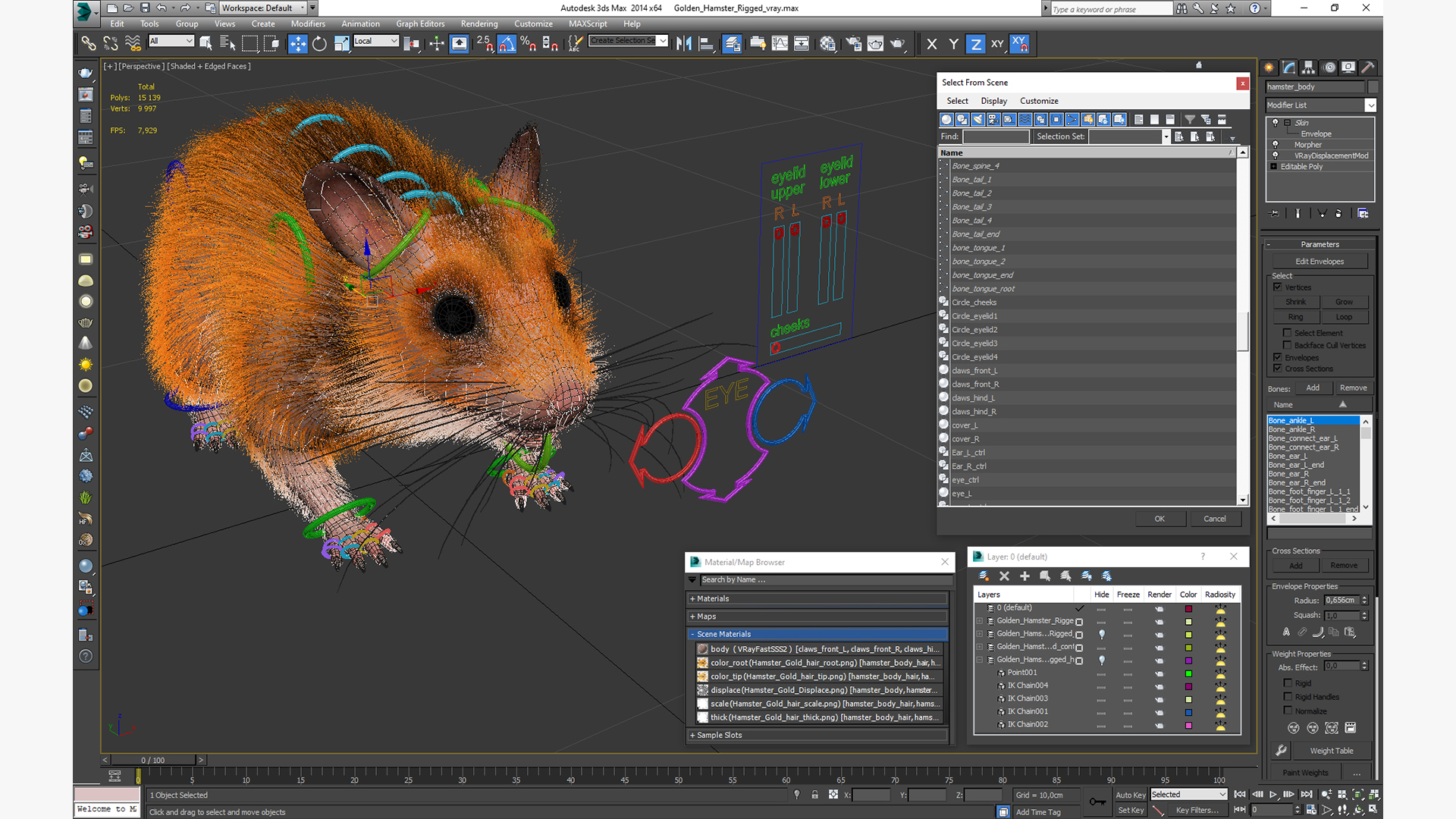Click the Render Production teapot icon
Viewport: 1456px width, 819px height.
pos(898,43)
